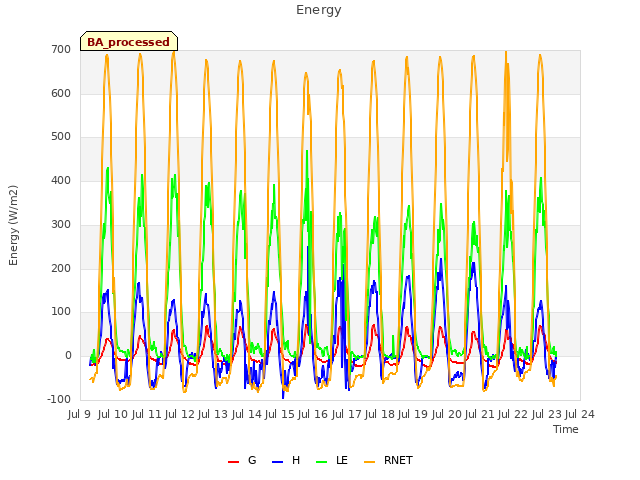
Task: Click the Jul 12 x-axis tick label
Action: [x=180, y=414]
